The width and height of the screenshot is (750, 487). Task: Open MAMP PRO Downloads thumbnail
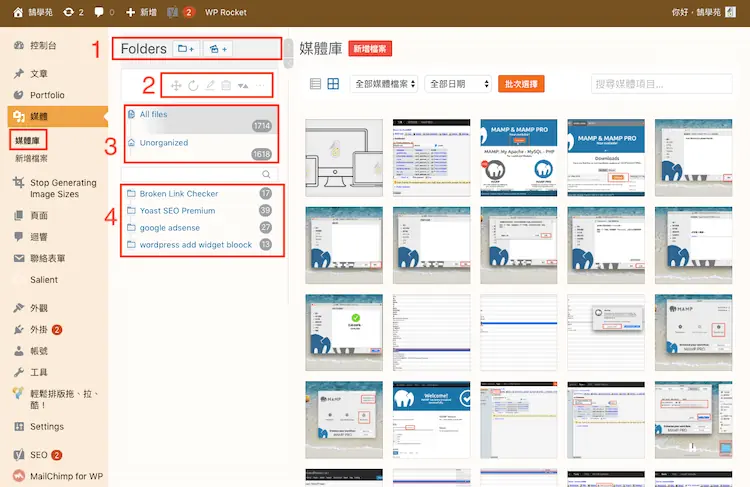click(606, 158)
